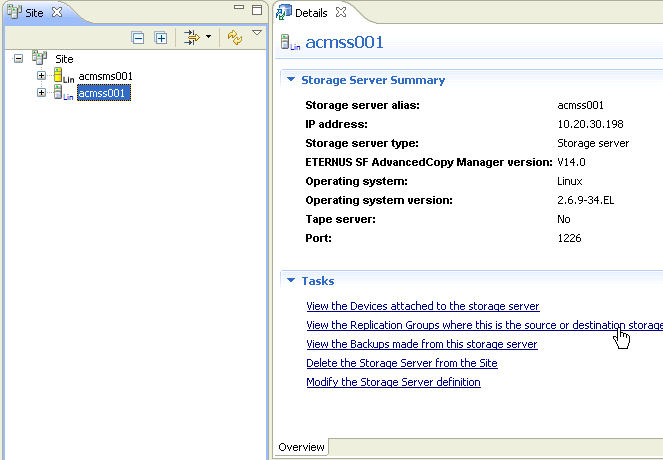This screenshot has width=663, height=460.
Task: Click the acmss001 heading in Details
Action: (344, 42)
